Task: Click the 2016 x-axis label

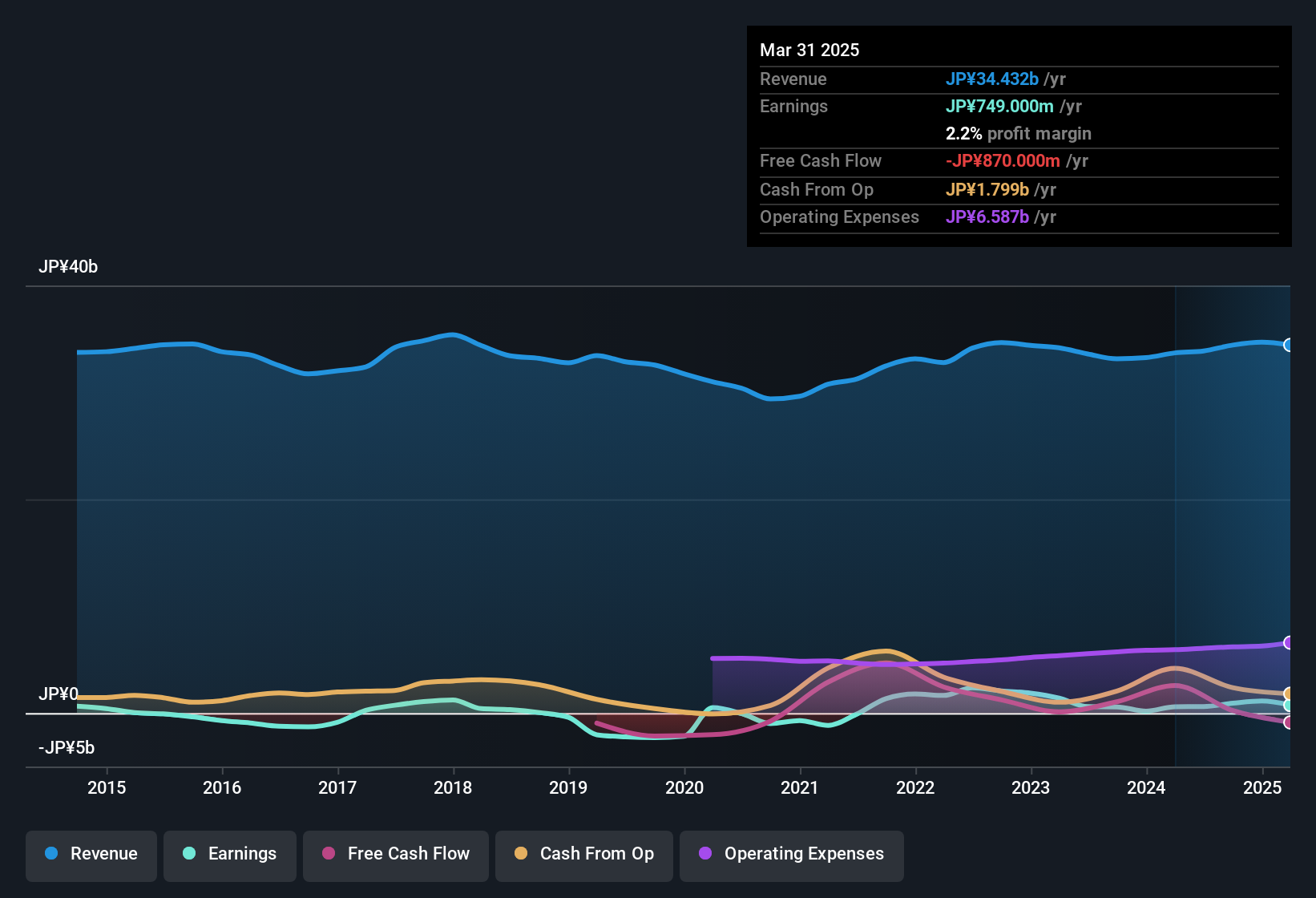Action: pyautogui.click(x=222, y=787)
